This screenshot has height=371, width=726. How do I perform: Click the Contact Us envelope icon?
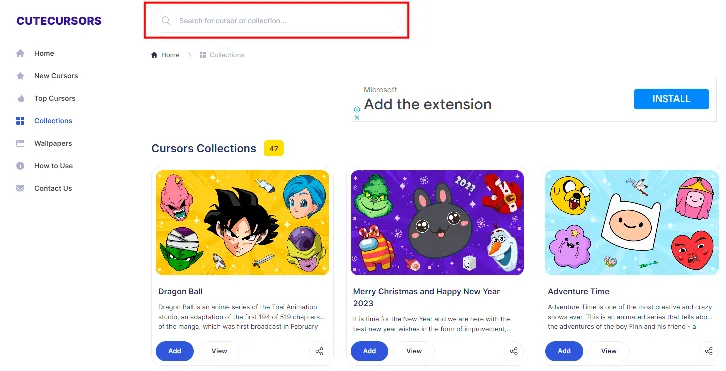tap(20, 188)
